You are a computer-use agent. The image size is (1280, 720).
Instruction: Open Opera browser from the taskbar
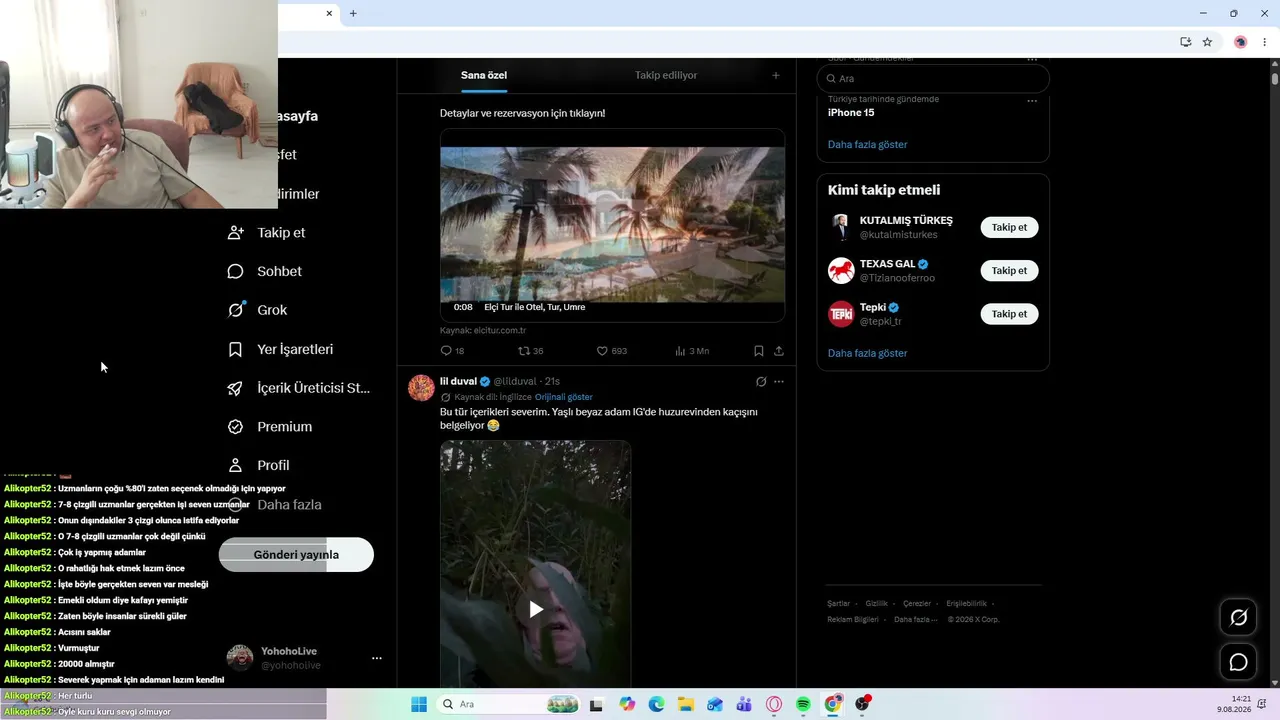774,705
